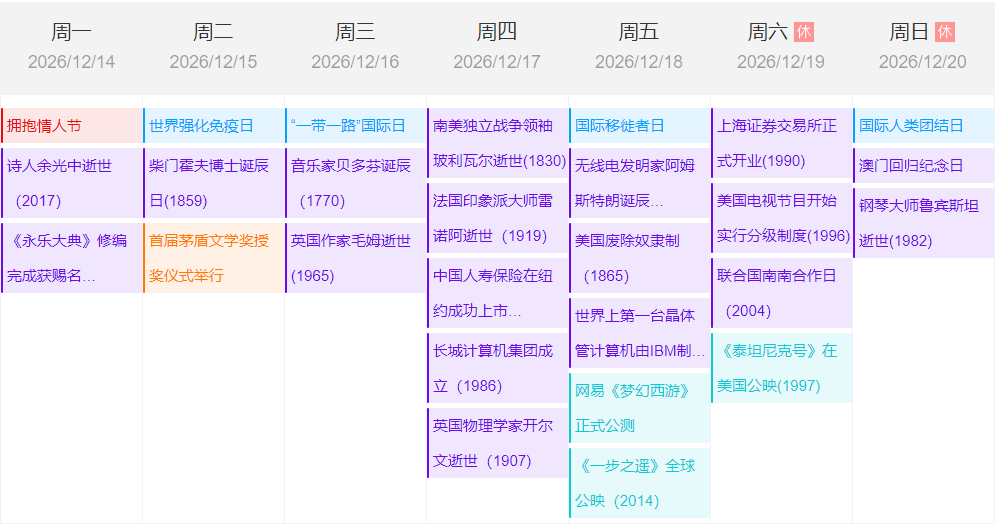Select the 周四 2026/12/17 column header
999x524 pixels.
pos(497,46)
